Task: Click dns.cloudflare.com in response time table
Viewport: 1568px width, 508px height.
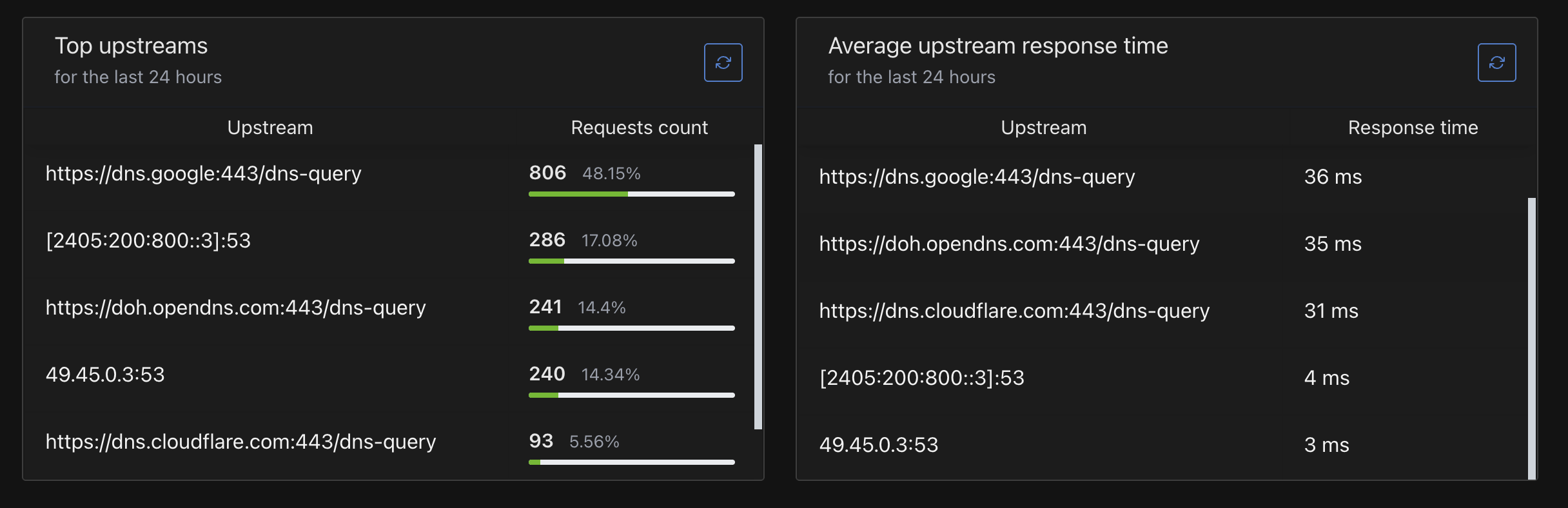Action: [1014, 311]
